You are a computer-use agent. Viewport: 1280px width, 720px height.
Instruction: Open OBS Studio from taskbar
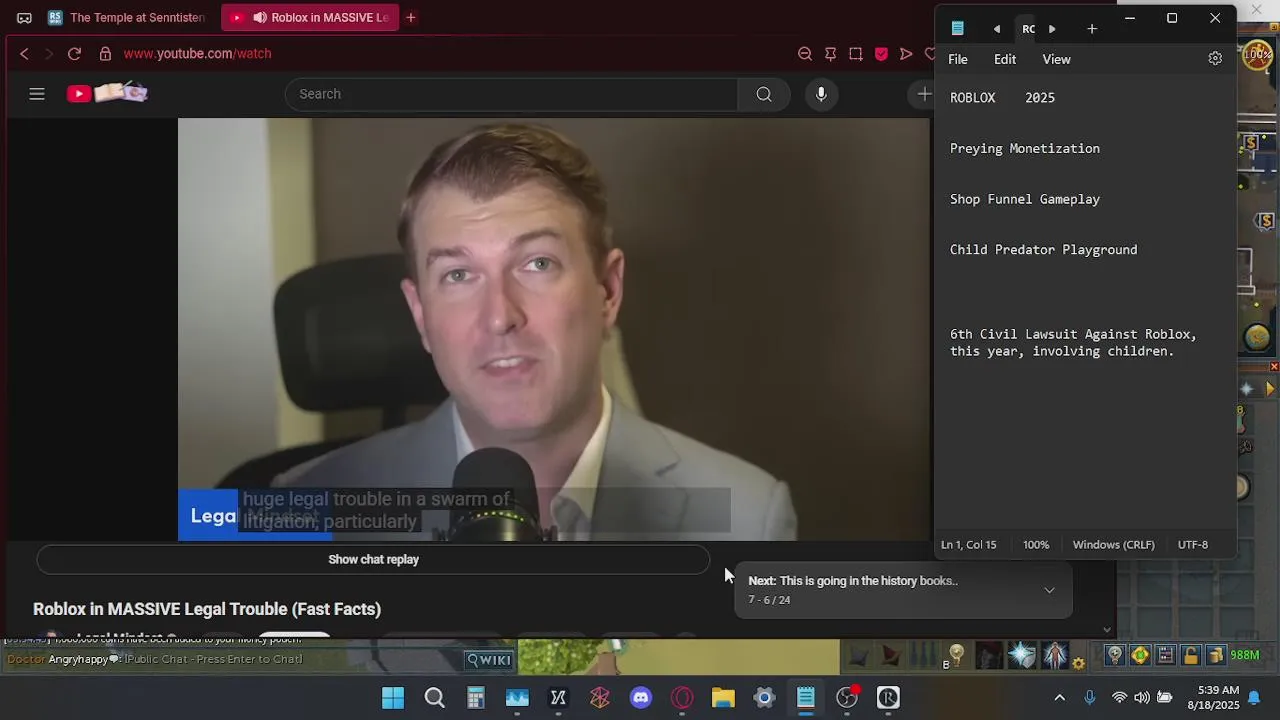coord(847,698)
